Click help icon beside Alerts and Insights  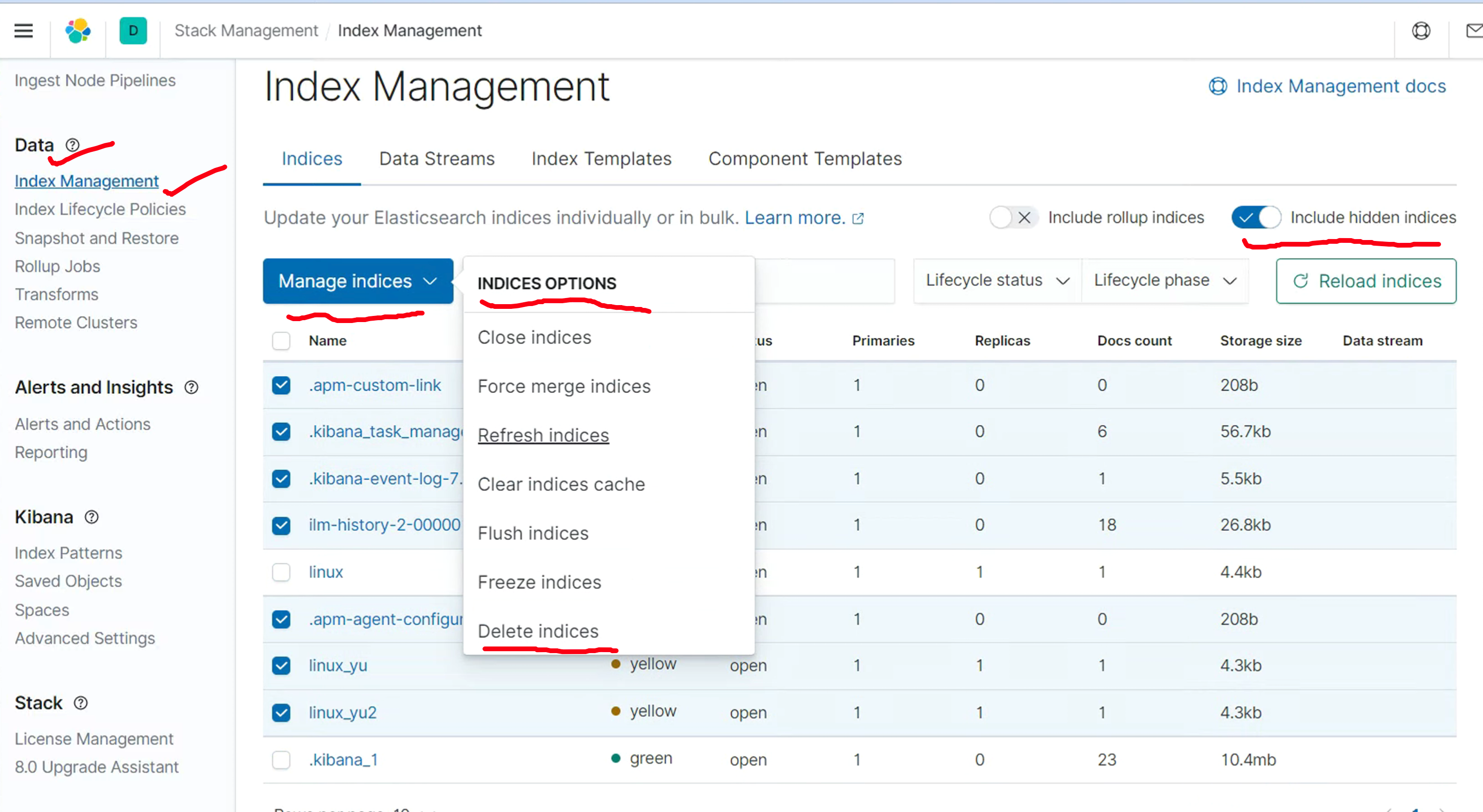coord(191,387)
